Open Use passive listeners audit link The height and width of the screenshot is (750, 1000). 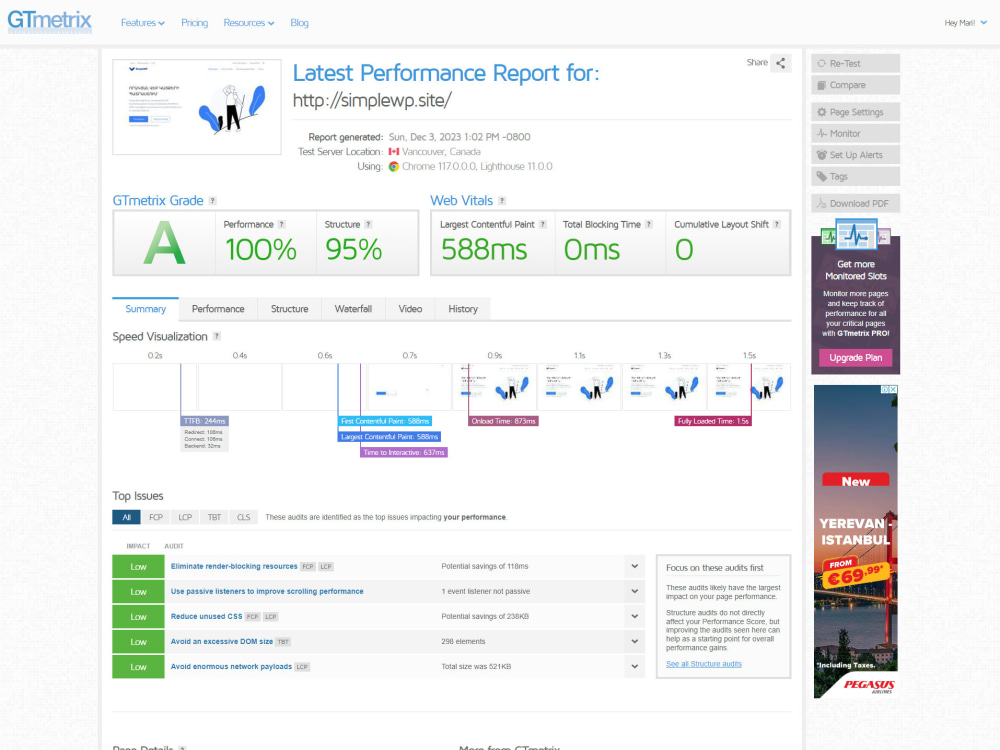point(267,591)
